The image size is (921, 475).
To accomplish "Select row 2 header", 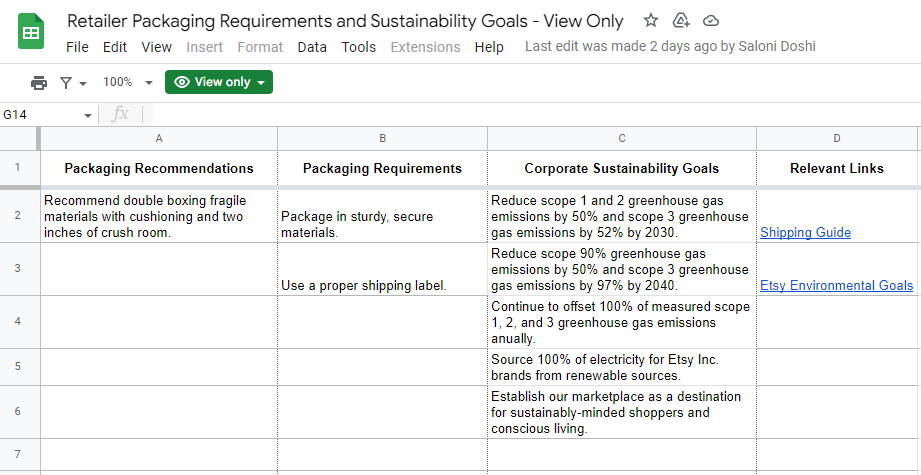I will point(18,215).
